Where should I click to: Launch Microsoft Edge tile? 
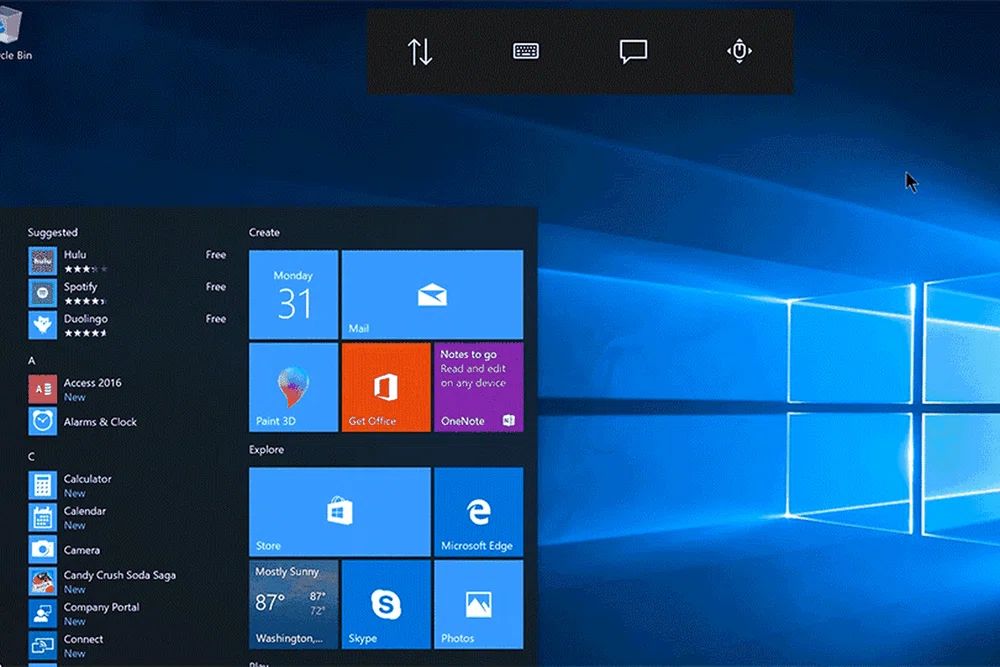point(478,511)
